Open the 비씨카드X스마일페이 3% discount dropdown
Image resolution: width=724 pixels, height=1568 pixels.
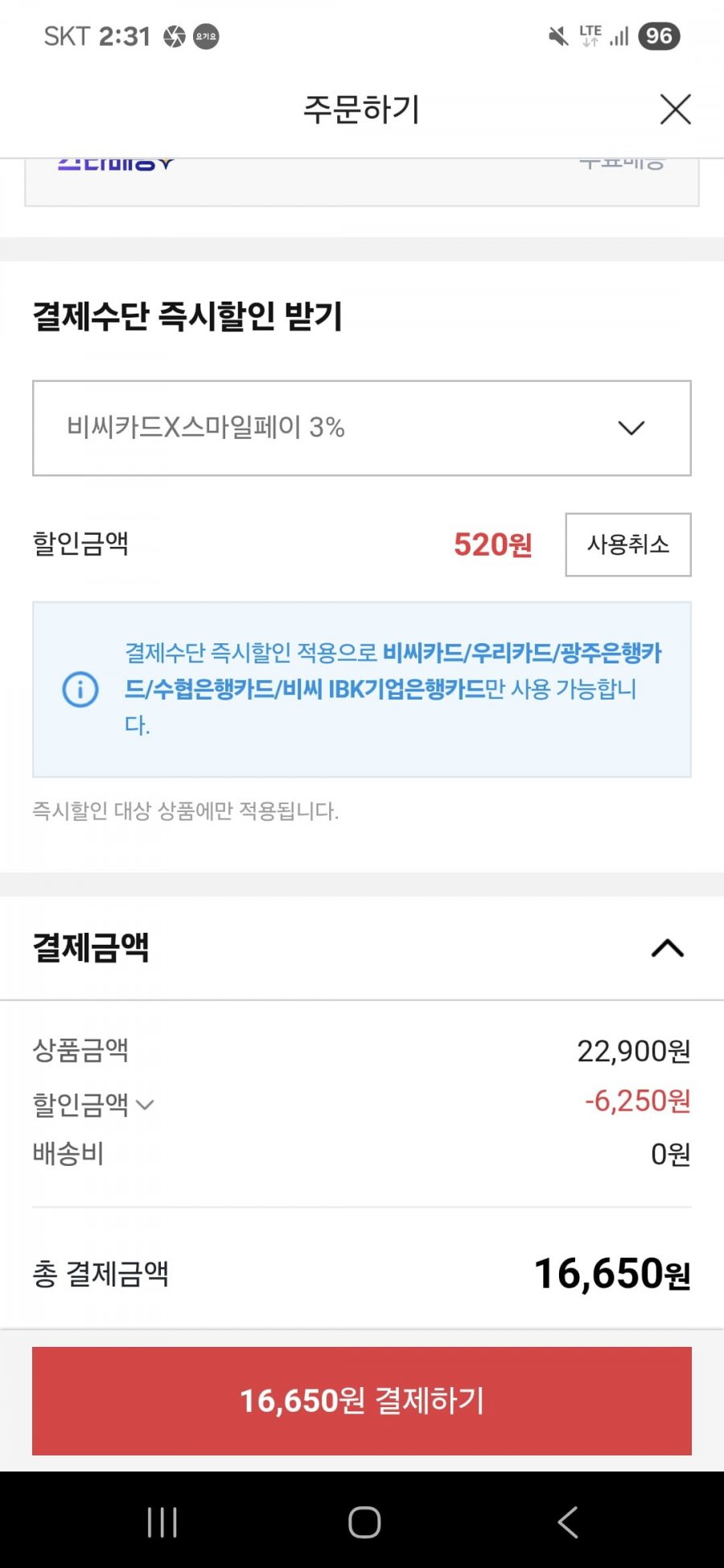(362, 428)
